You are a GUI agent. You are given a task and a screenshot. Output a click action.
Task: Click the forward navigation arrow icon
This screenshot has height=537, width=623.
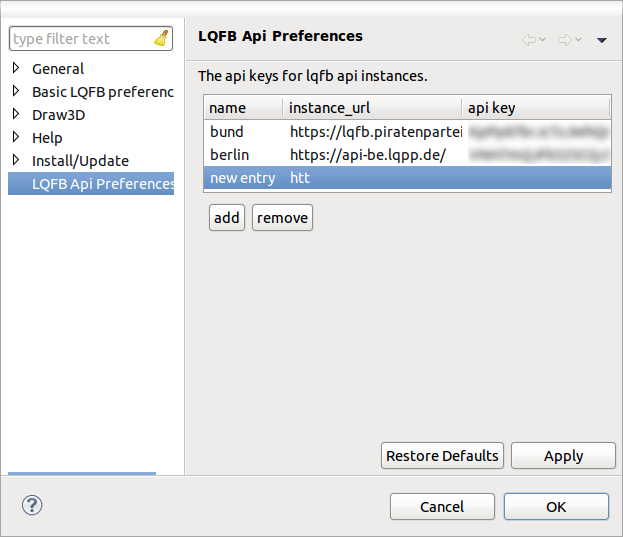(564, 40)
